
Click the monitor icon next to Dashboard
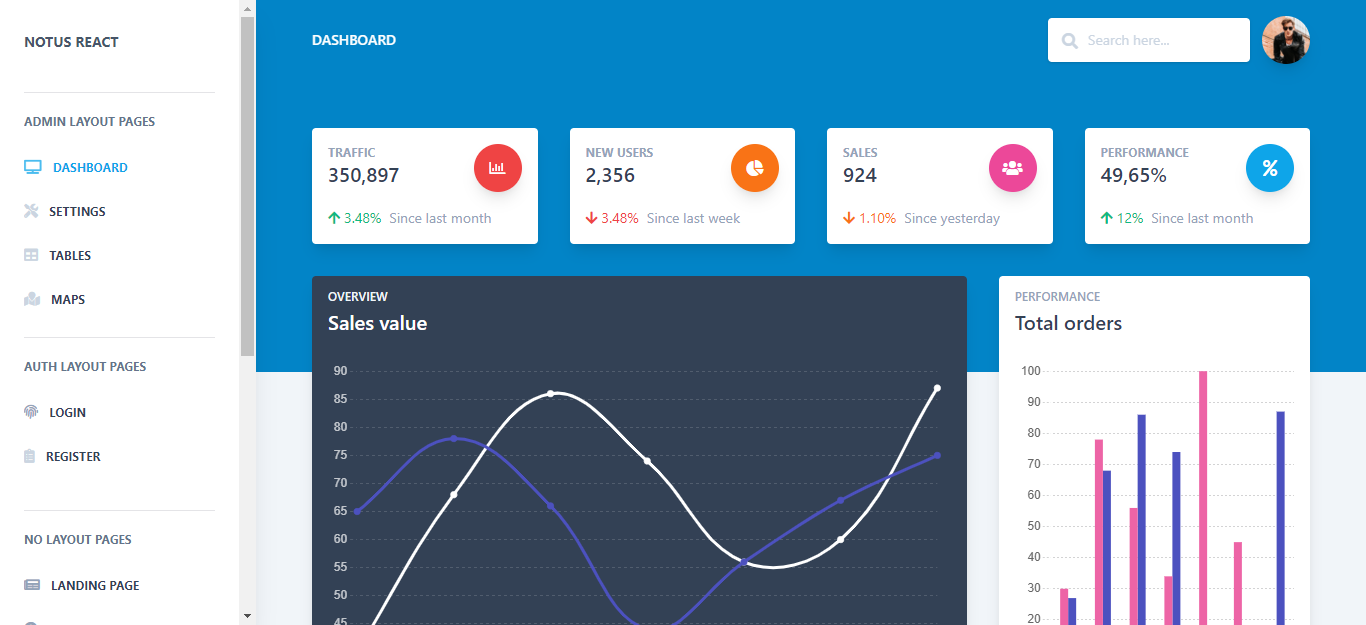tap(33, 167)
